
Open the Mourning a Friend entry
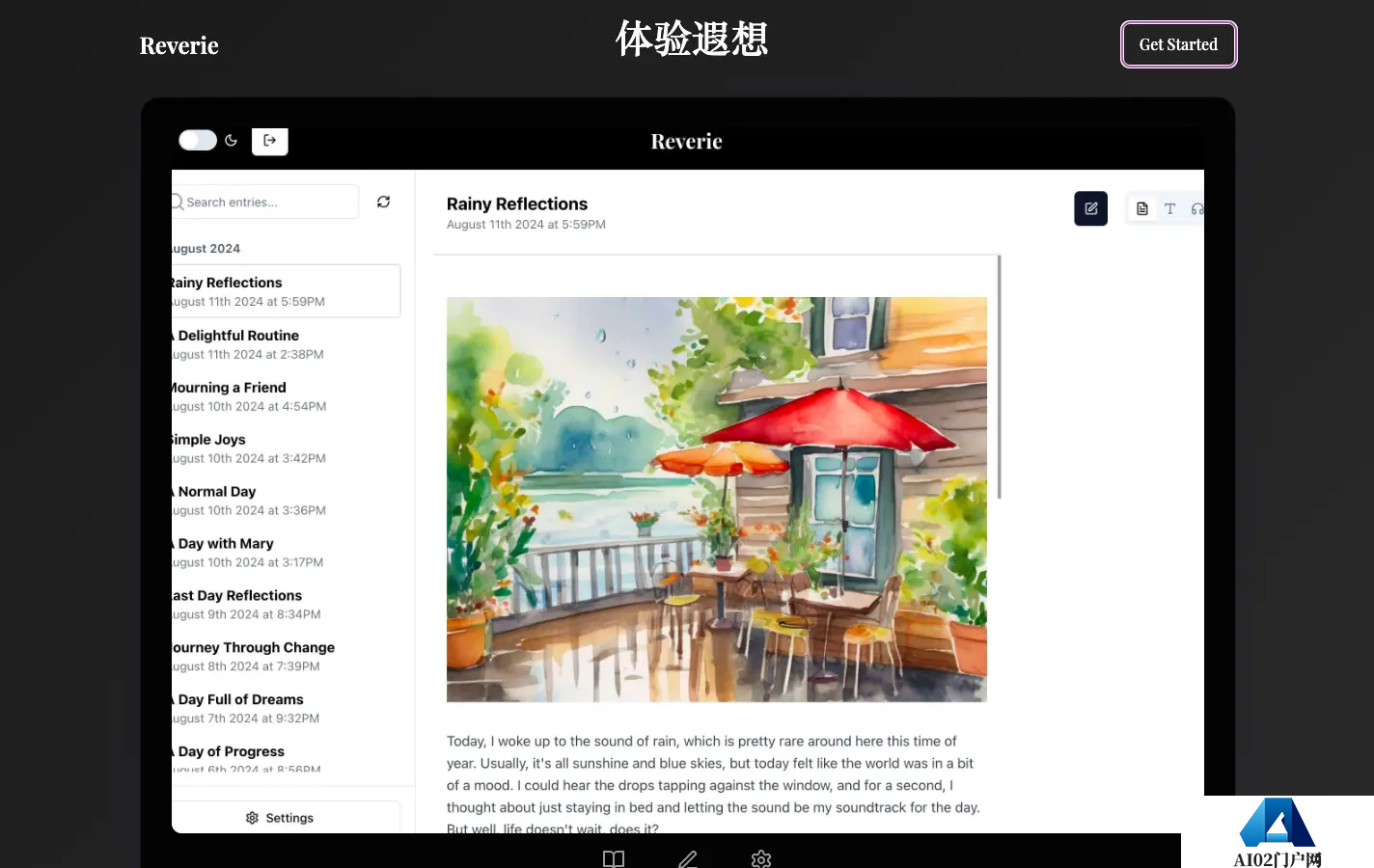(x=286, y=396)
